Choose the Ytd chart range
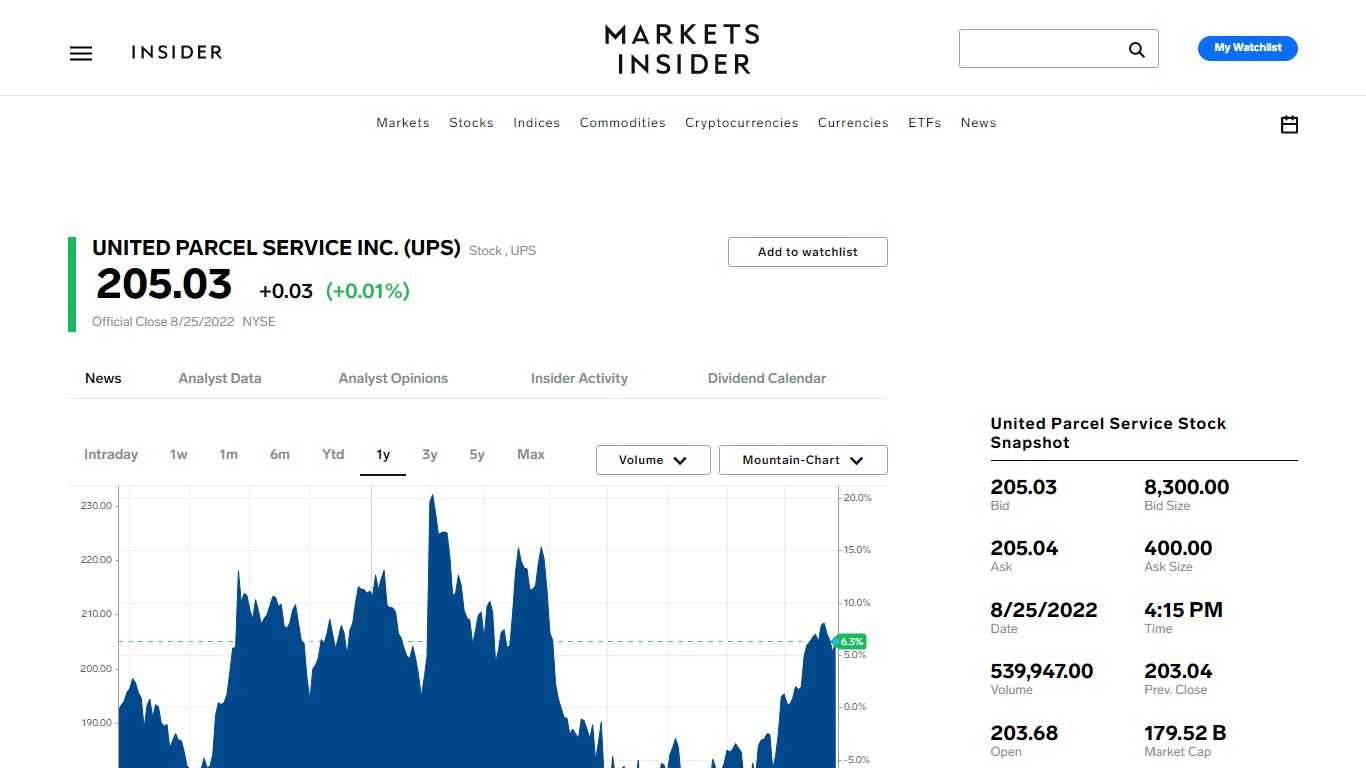Screen dimensions: 1366x768 pyautogui.click(x=333, y=454)
